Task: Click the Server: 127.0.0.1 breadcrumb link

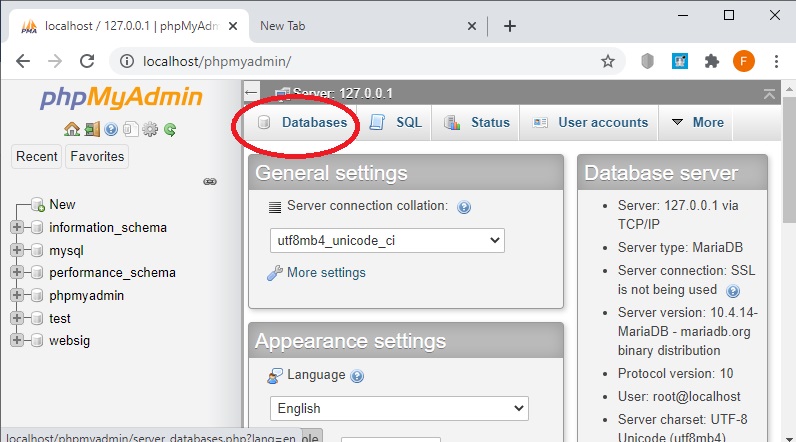Action: (x=343, y=93)
